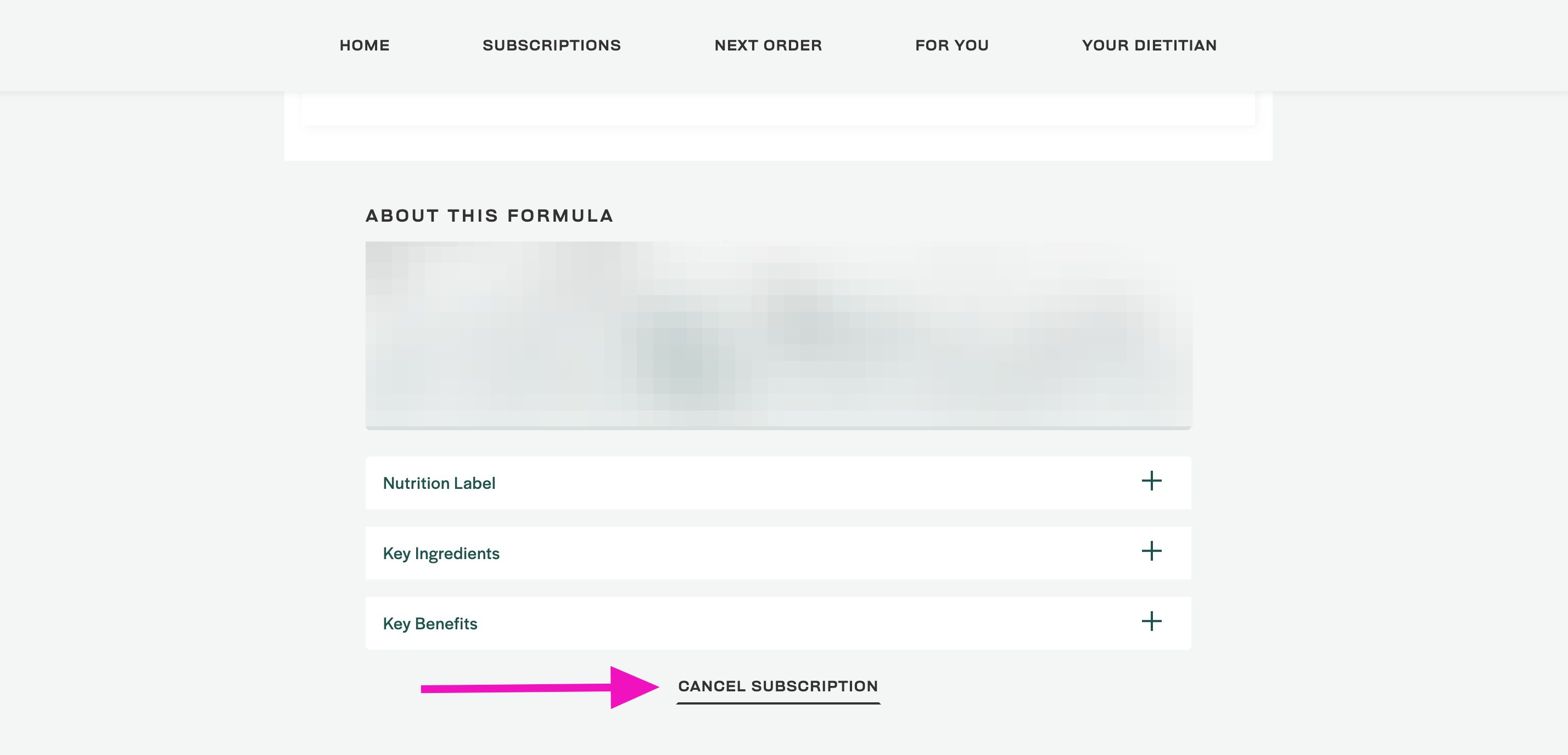Click the Key Ingredients title text

(441, 554)
